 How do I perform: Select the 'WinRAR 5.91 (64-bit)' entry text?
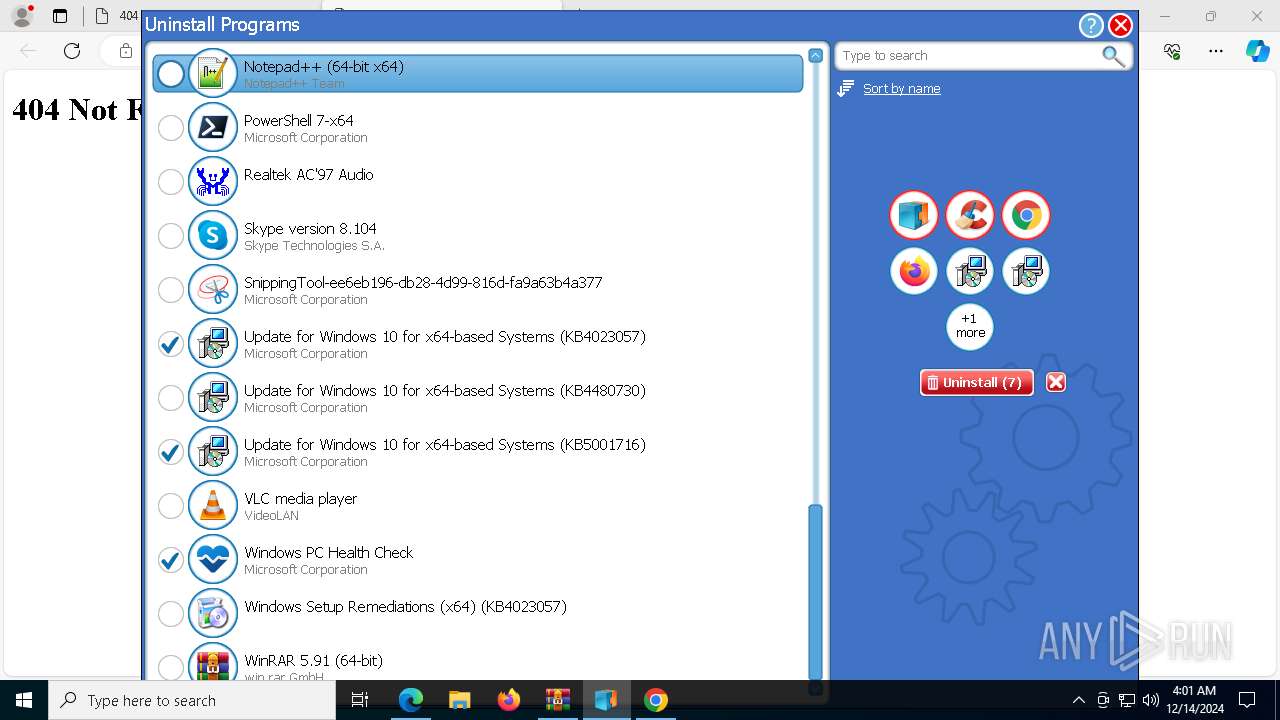coord(313,660)
